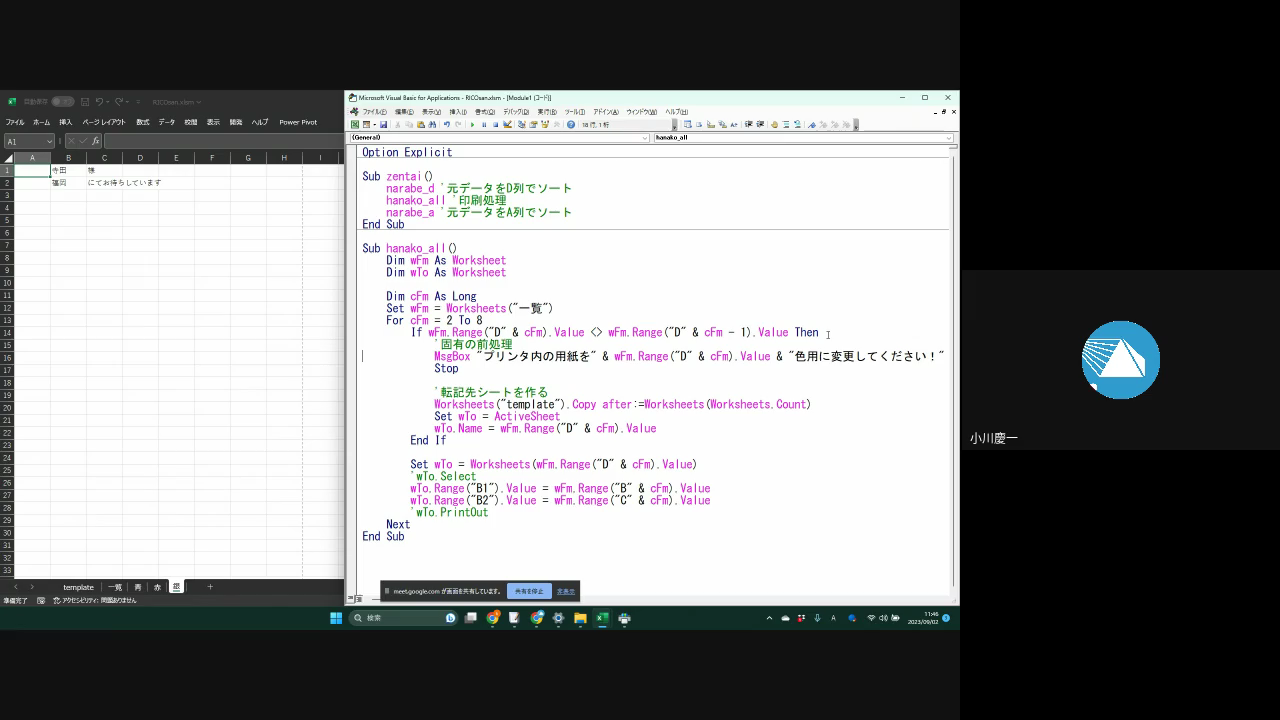Click the Find binoculars icon in VBA toolbar

[433, 125]
